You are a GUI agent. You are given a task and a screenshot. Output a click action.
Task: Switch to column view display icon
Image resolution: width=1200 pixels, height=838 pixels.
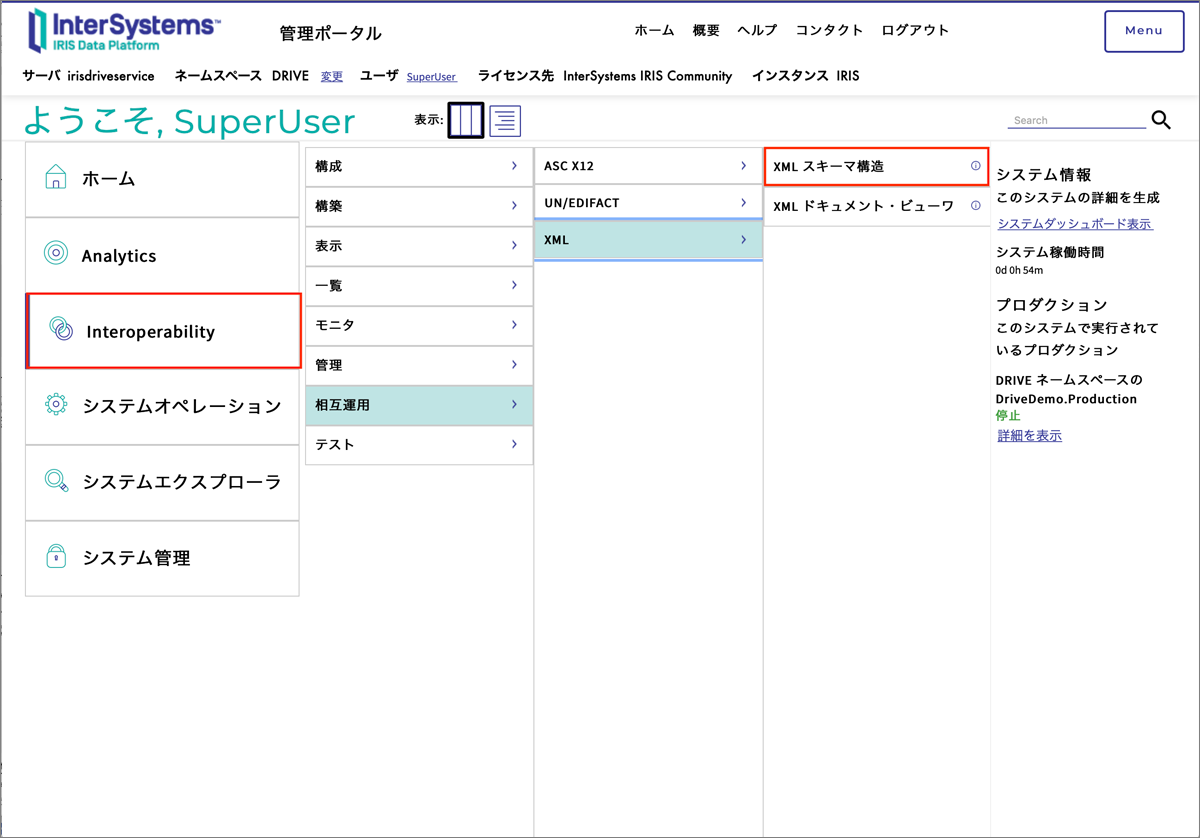(466, 120)
